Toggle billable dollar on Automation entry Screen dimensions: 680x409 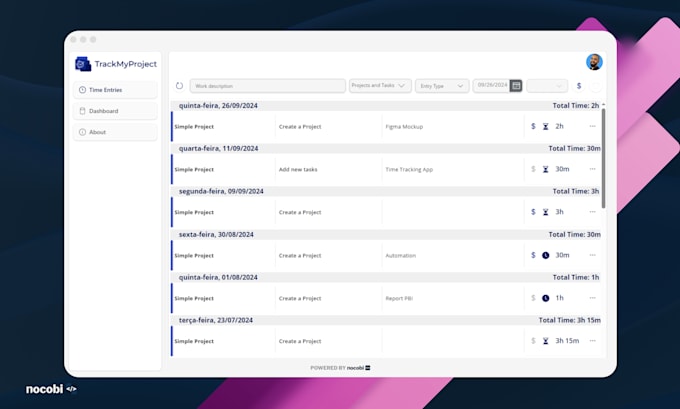tap(533, 255)
